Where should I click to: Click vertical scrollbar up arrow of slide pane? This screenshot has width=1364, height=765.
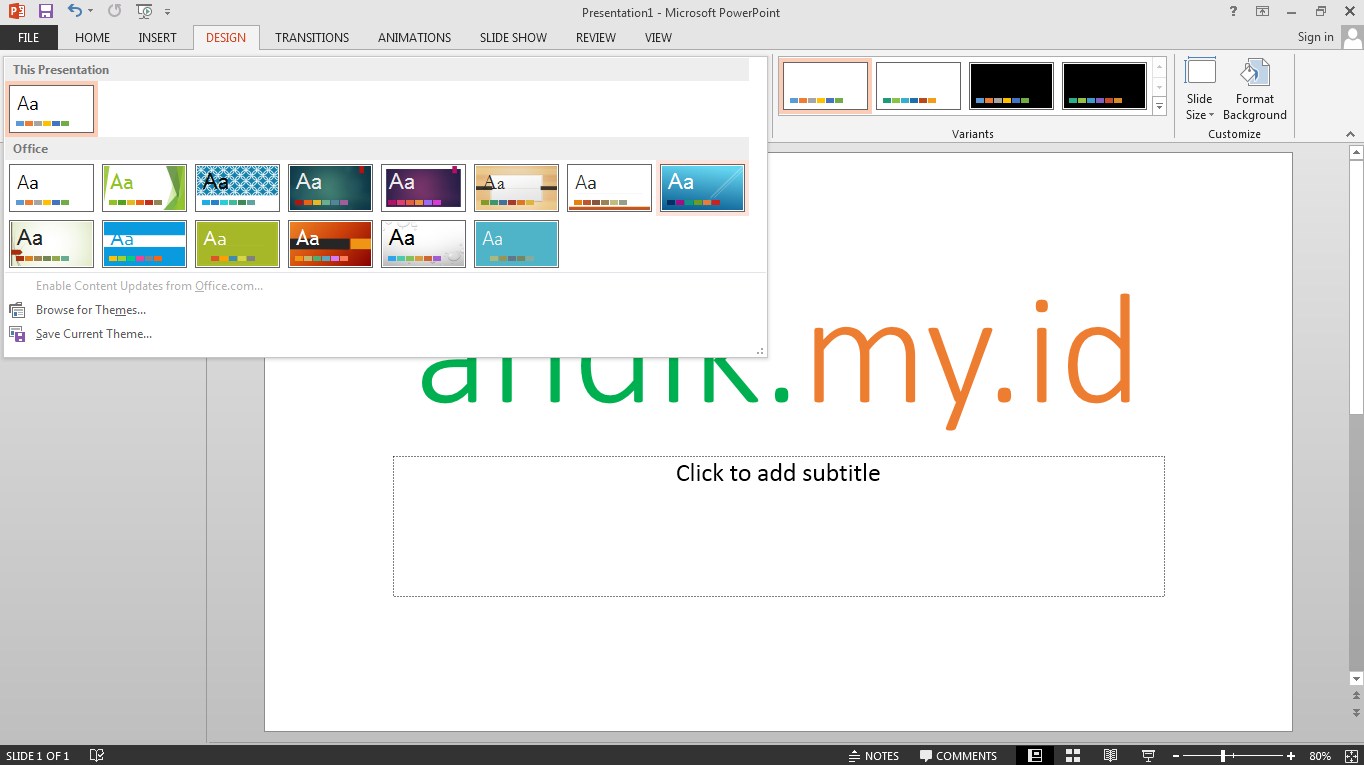(1356, 154)
